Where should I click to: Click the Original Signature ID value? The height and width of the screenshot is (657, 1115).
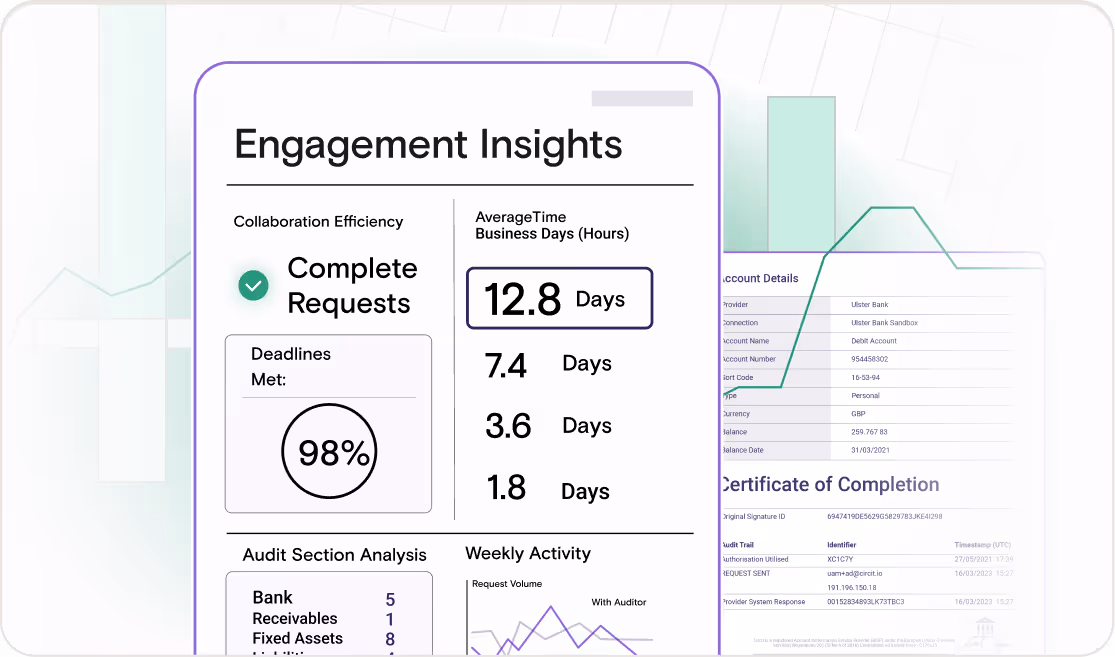(x=885, y=516)
